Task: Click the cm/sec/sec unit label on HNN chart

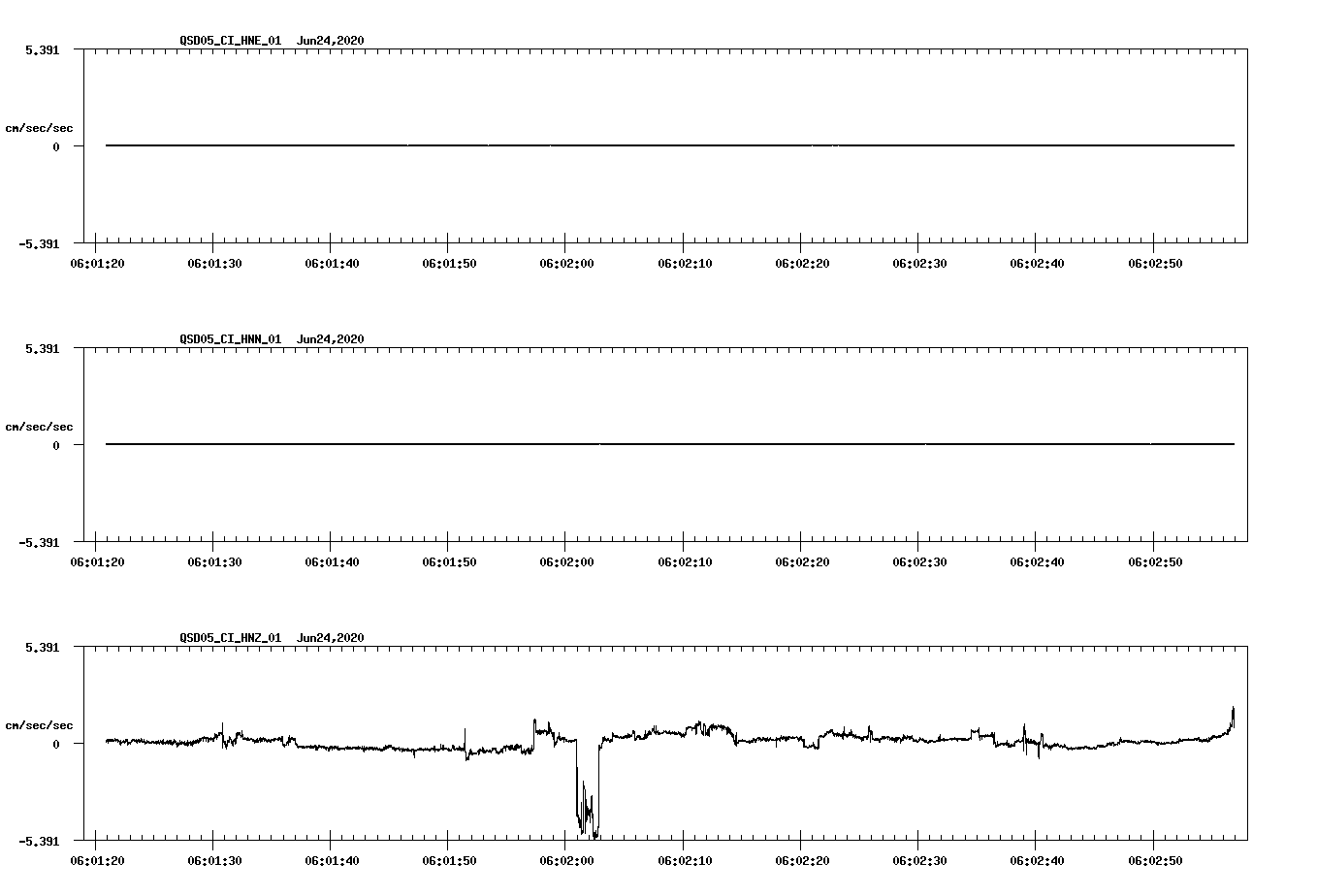Action: pyautogui.click(x=40, y=427)
